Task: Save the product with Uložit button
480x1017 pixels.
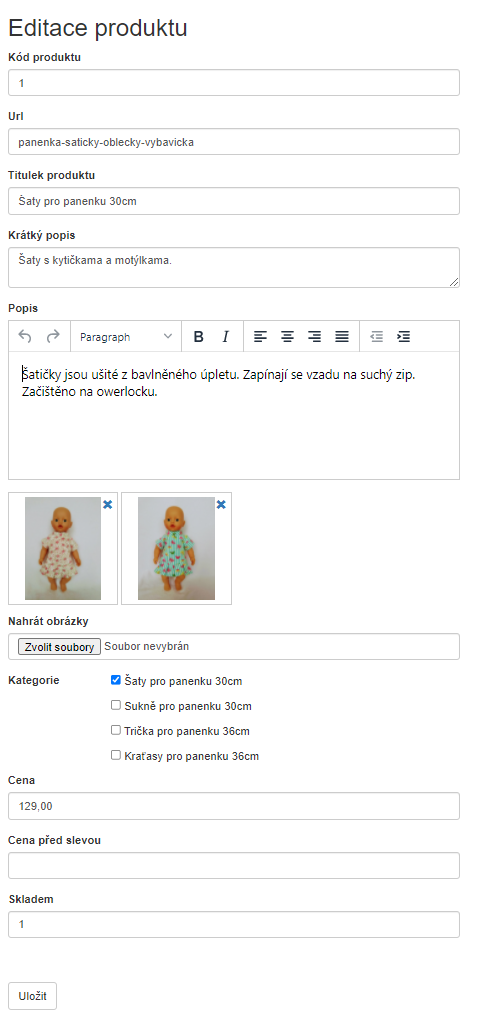Action: tap(32, 996)
